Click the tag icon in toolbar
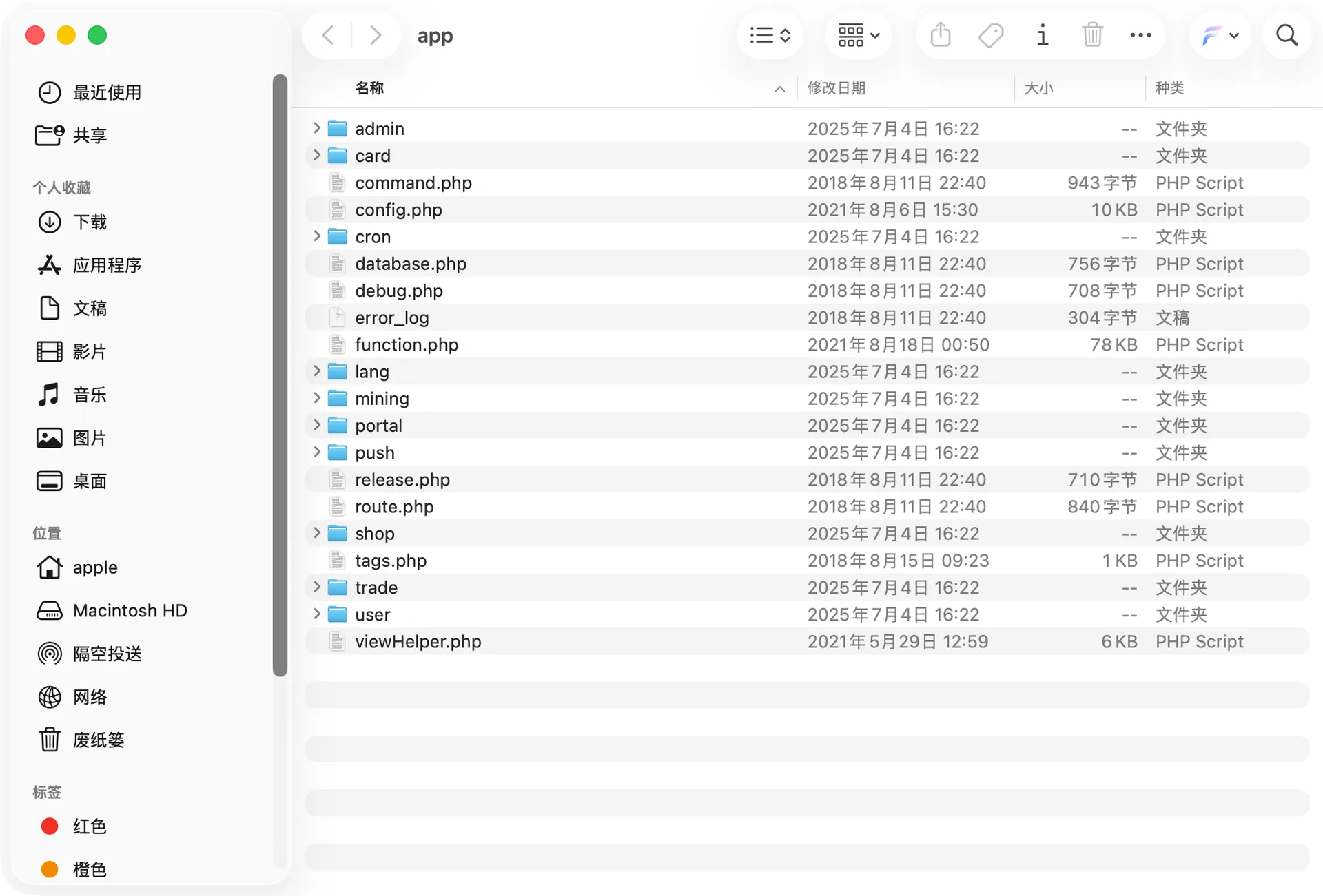This screenshot has width=1323, height=896. [x=991, y=35]
